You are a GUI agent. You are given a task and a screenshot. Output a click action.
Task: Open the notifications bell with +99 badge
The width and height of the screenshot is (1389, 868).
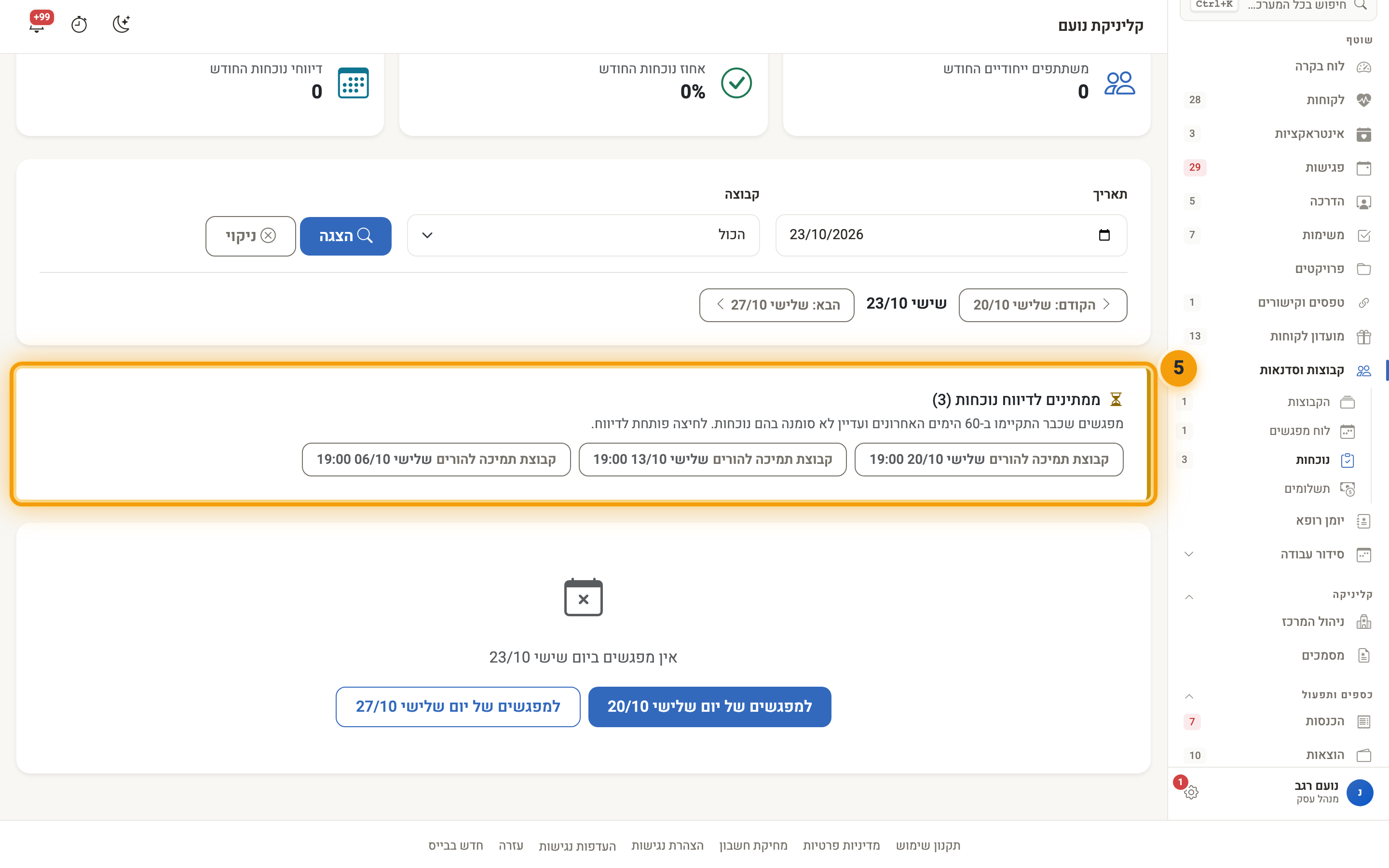click(38, 25)
